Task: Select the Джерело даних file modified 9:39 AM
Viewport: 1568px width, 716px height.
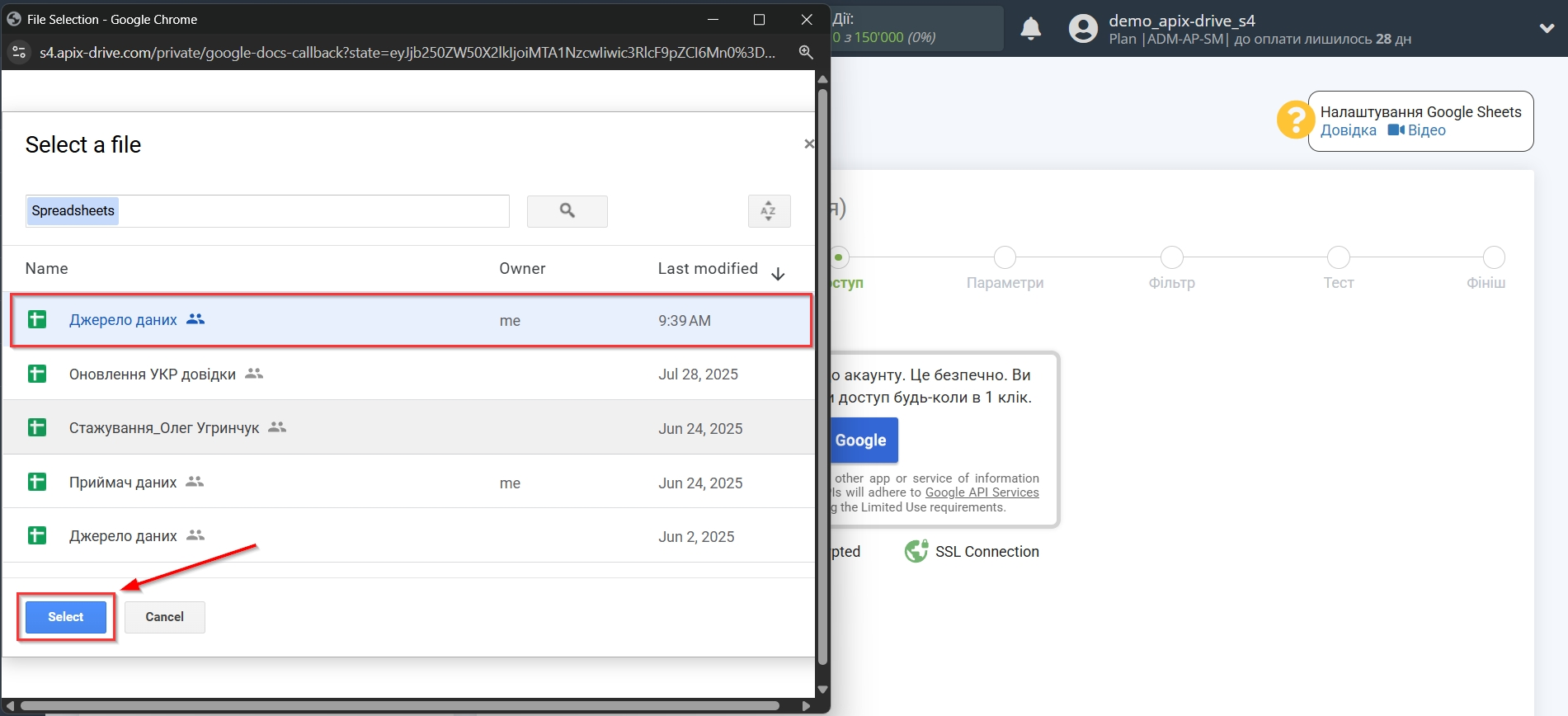Action: 411,320
